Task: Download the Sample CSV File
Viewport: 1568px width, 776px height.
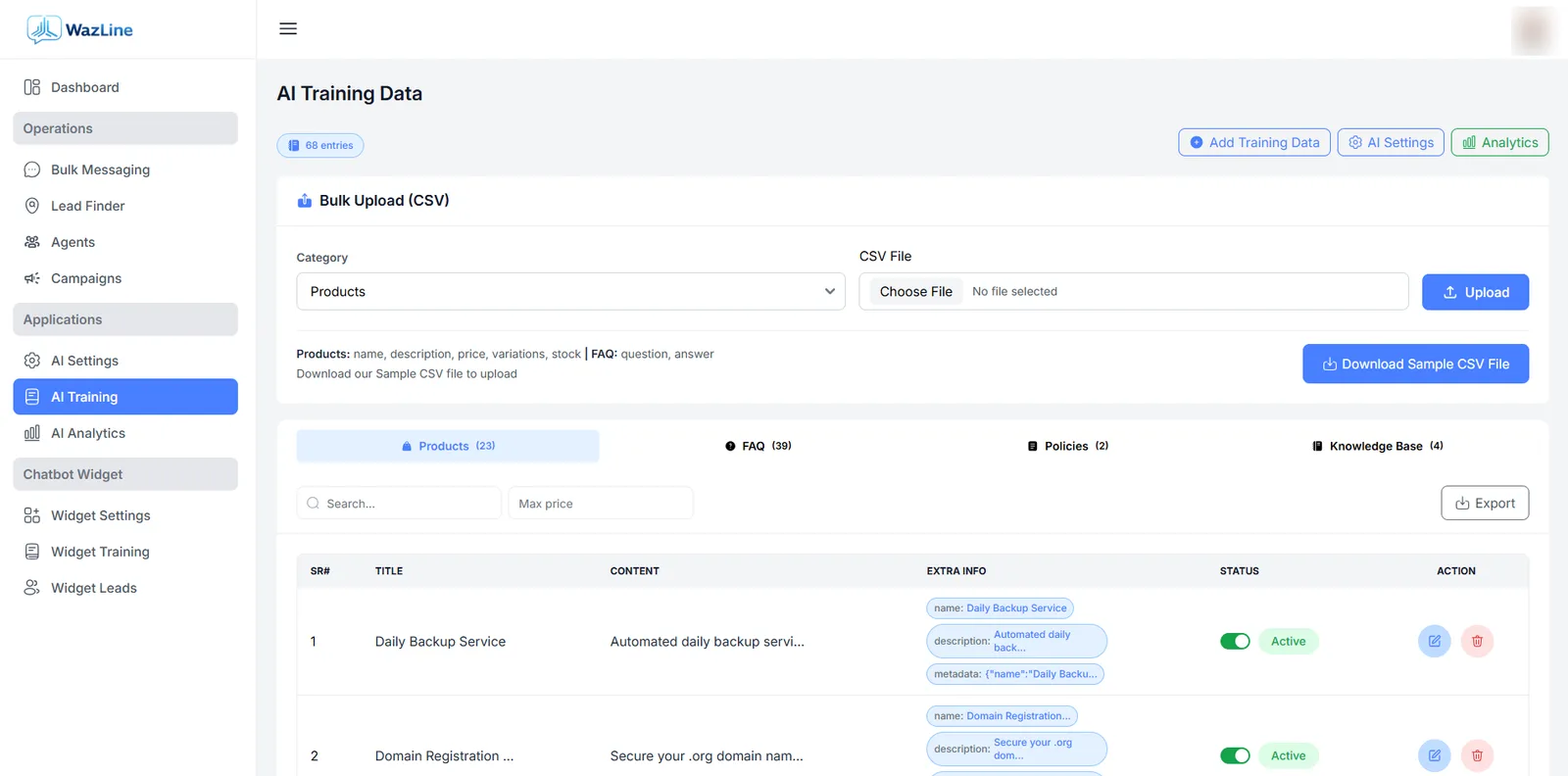Action: click(1415, 364)
